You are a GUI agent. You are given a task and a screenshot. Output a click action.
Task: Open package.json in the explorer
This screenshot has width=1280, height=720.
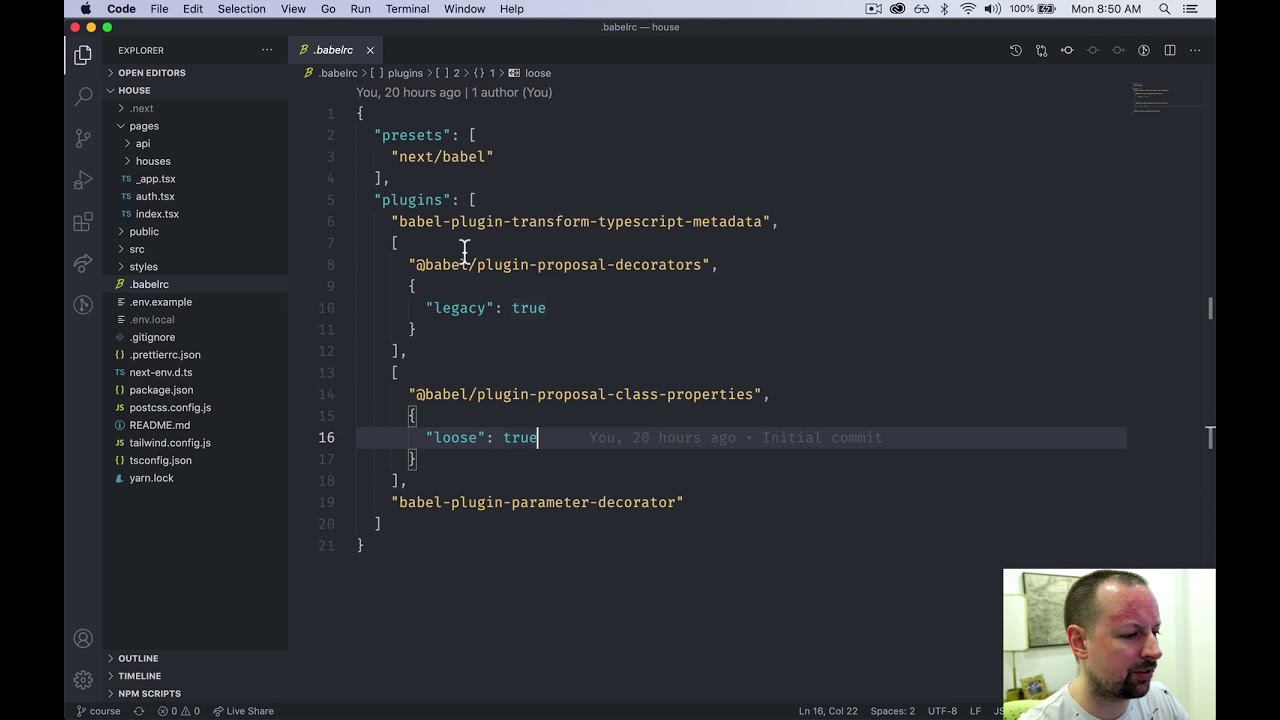(161, 390)
